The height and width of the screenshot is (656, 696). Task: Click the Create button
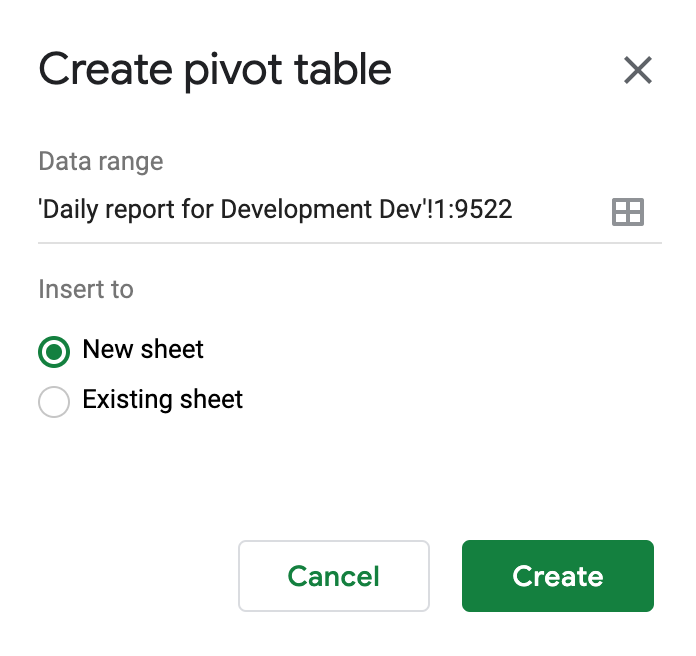558,576
